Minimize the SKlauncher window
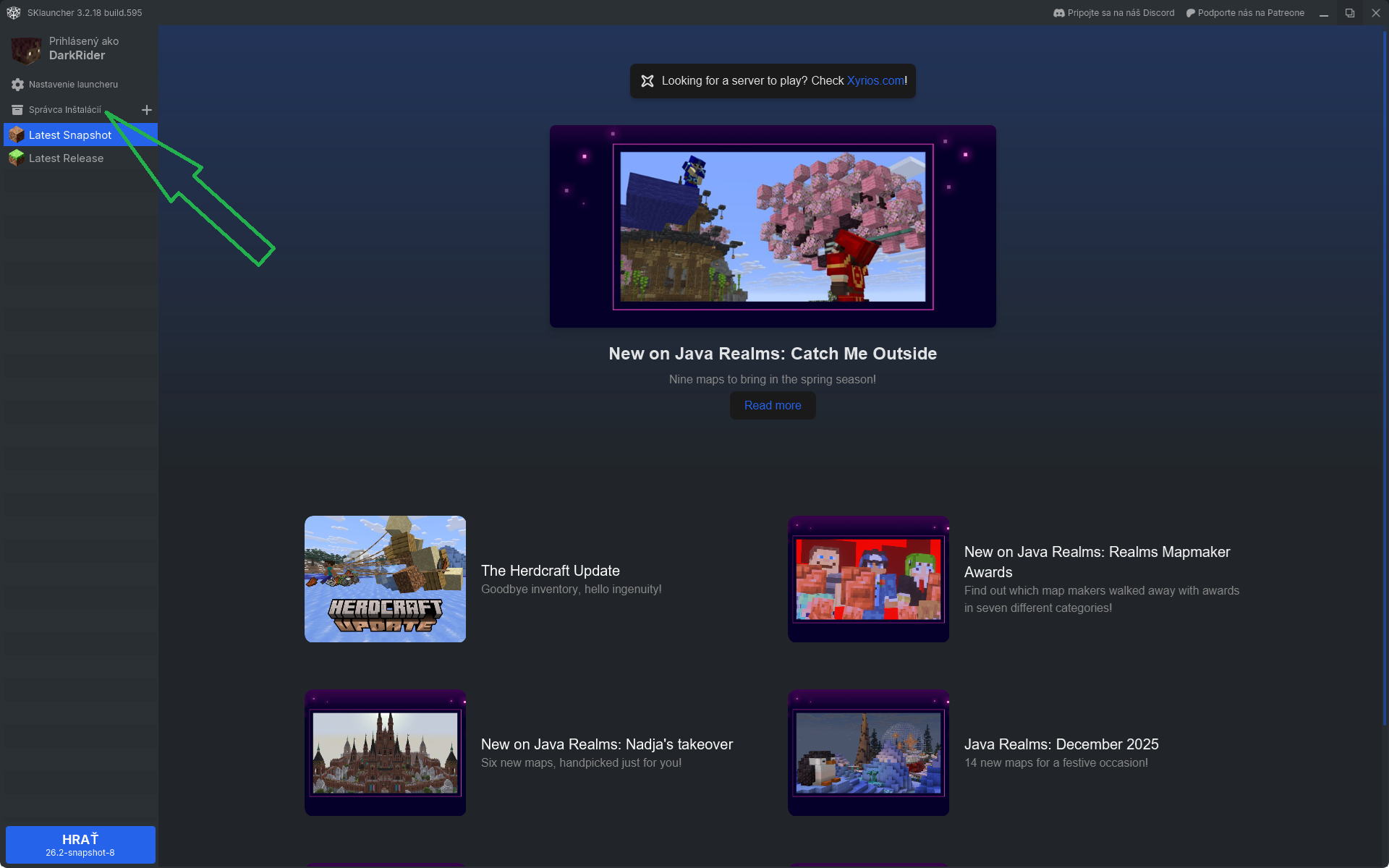Image resolution: width=1389 pixels, height=868 pixels. (x=1324, y=13)
